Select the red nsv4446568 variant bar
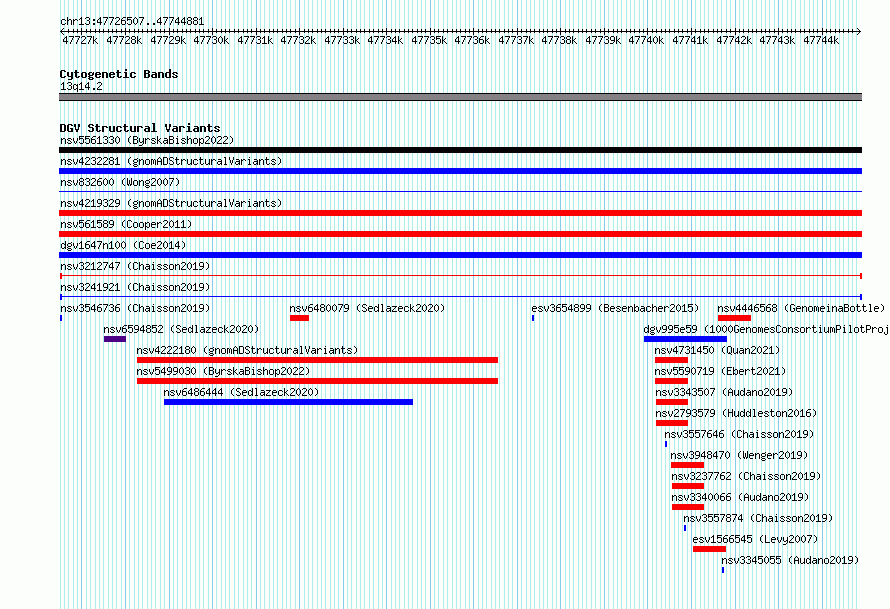The image size is (890, 609). (x=734, y=318)
